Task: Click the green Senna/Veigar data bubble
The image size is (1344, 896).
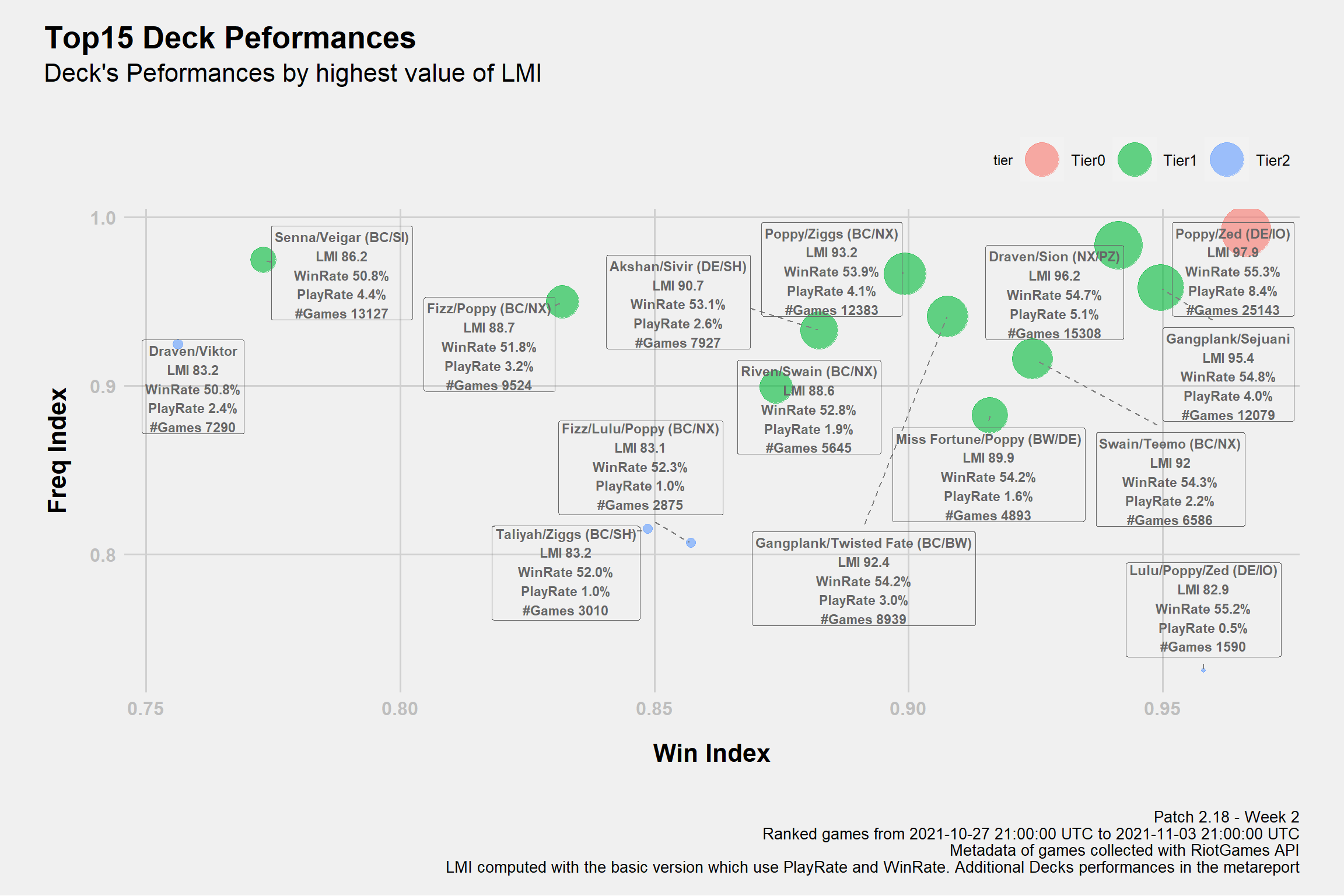Action: pos(263,260)
